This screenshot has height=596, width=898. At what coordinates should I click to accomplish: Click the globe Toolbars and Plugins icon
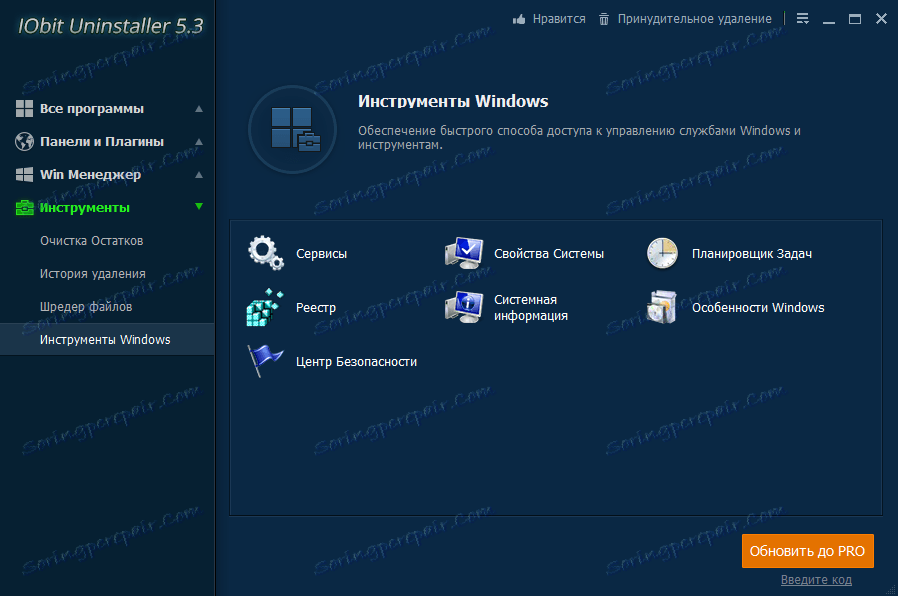click(x=24, y=141)
